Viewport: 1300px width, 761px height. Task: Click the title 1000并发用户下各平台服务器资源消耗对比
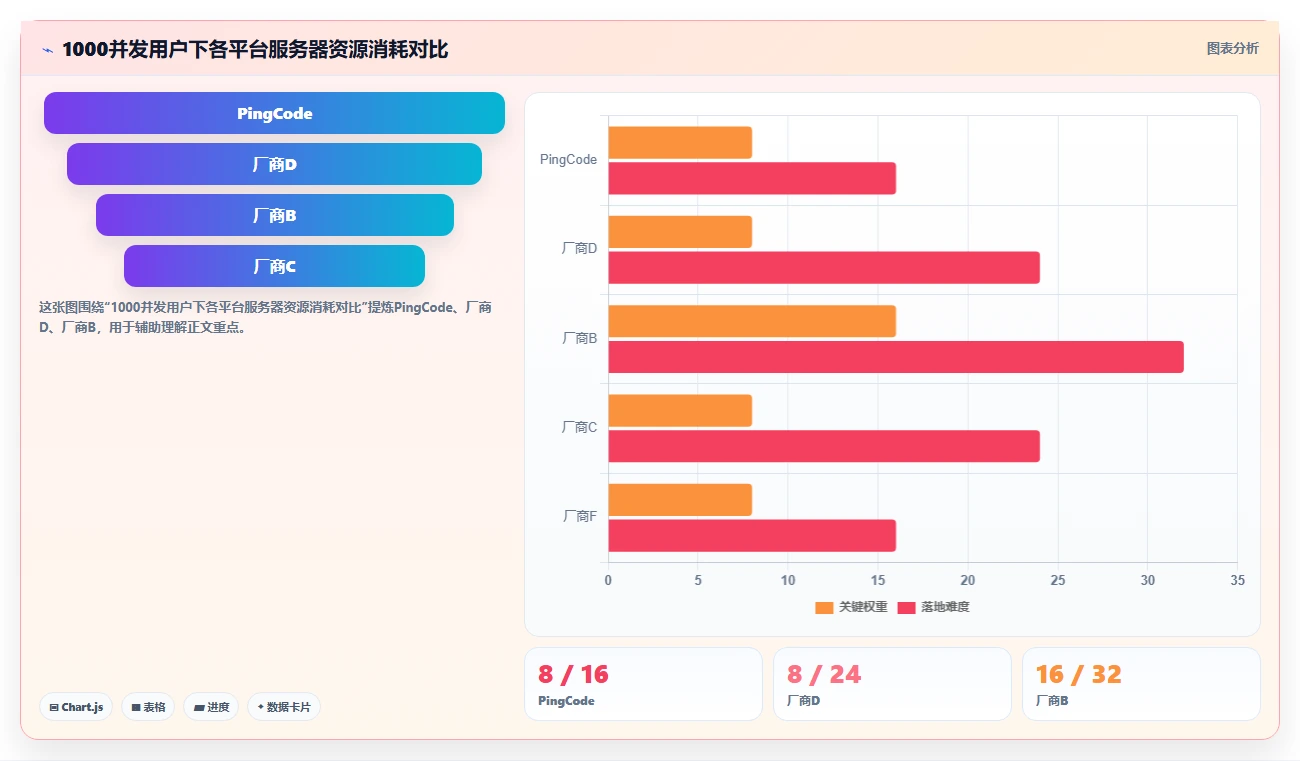(x=255, y=50)
